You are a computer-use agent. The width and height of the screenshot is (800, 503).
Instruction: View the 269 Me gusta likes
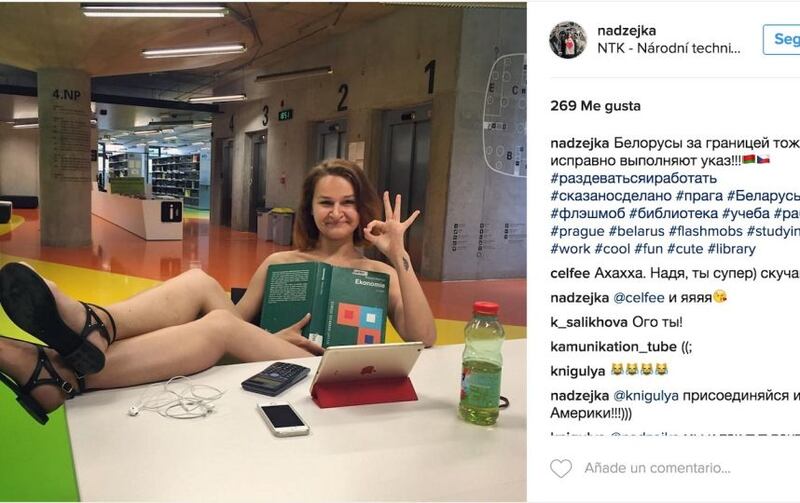595,106
